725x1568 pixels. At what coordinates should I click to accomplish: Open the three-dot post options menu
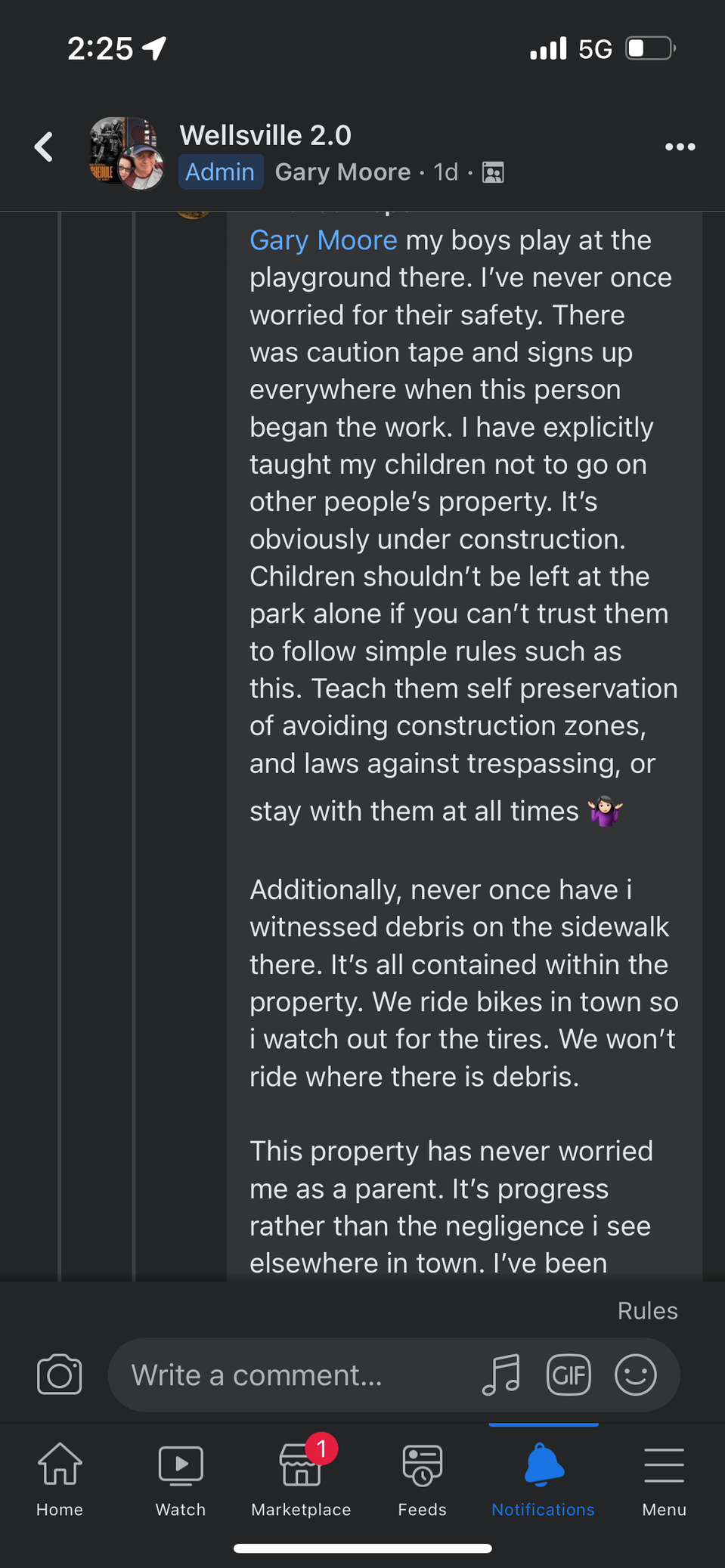[x=680, y=147]
